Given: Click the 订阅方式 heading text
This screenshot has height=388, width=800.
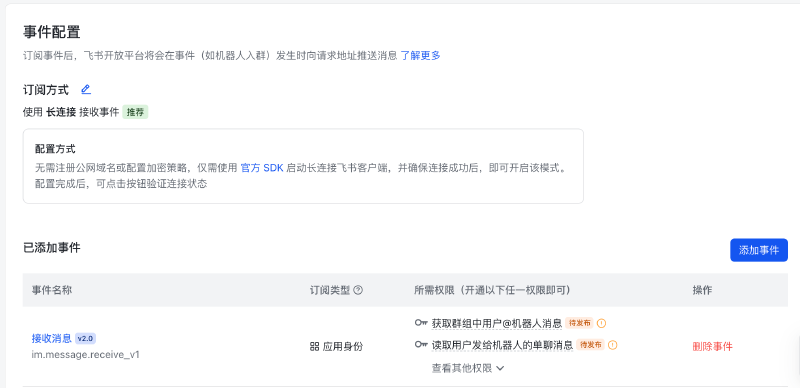Looking at the screenshot, I should (x=45, y=90).
